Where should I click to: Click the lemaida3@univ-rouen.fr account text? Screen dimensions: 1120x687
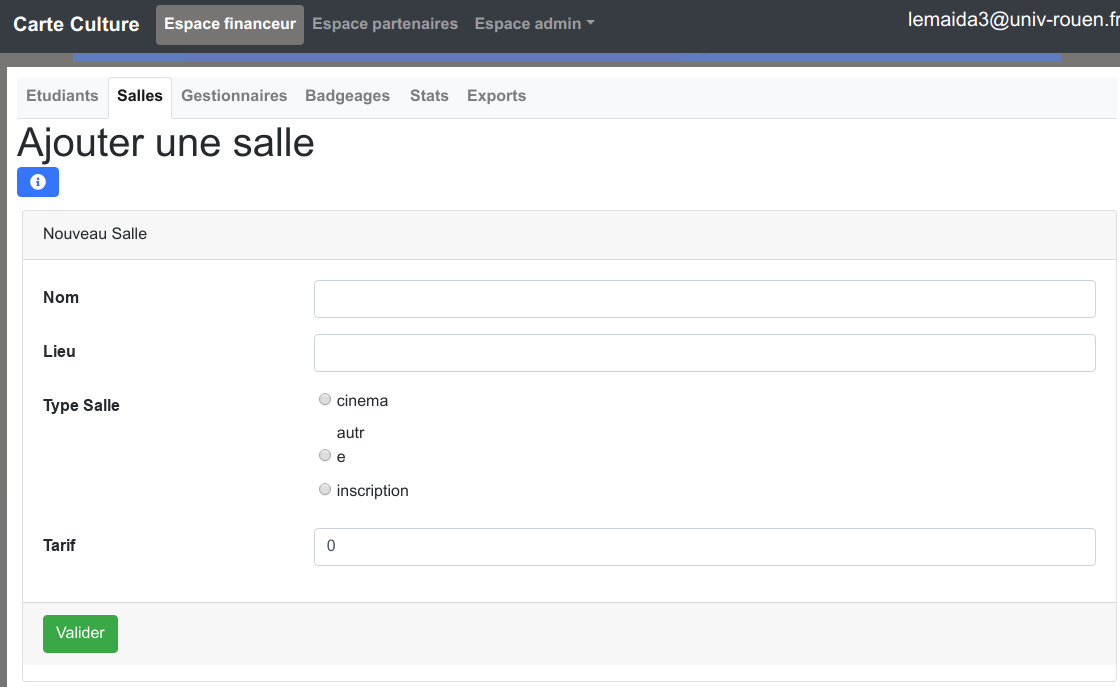pyautogui.click(x=1012, y=20)
